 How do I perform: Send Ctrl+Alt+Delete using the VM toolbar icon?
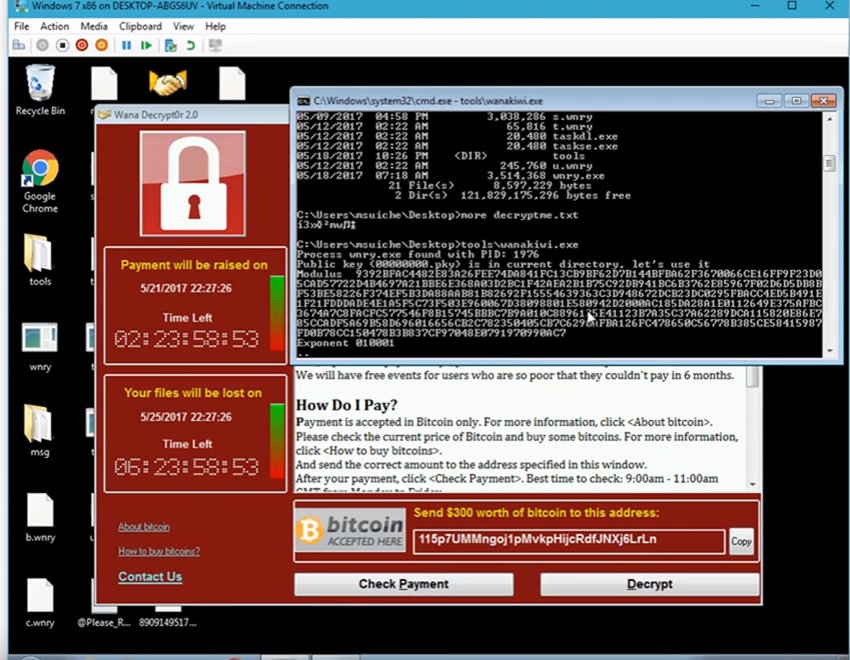coord(20,45)
